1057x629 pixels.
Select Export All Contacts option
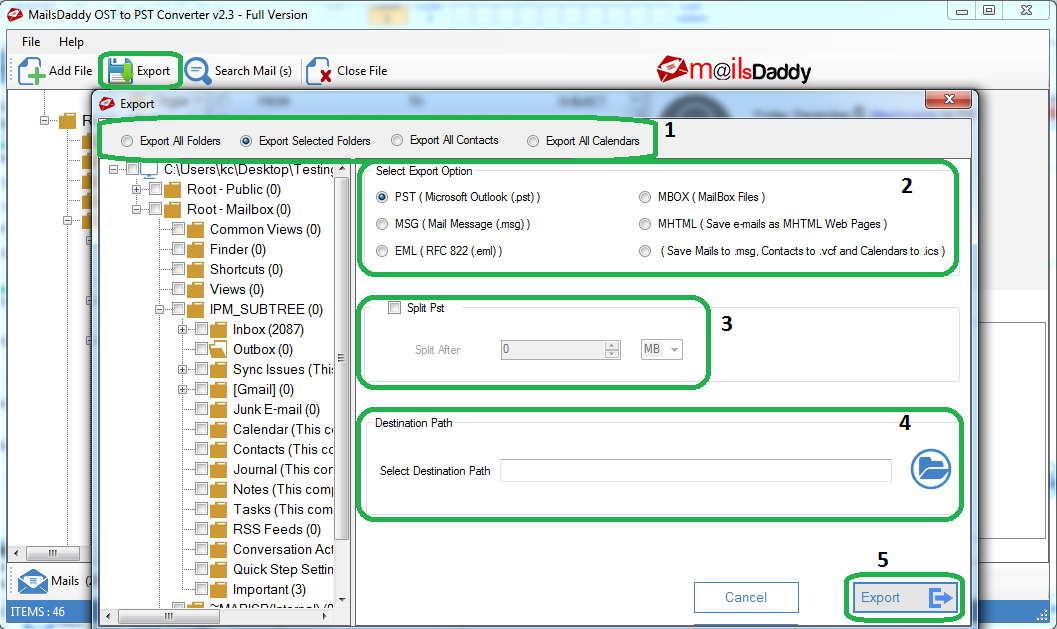click(397, 140)
